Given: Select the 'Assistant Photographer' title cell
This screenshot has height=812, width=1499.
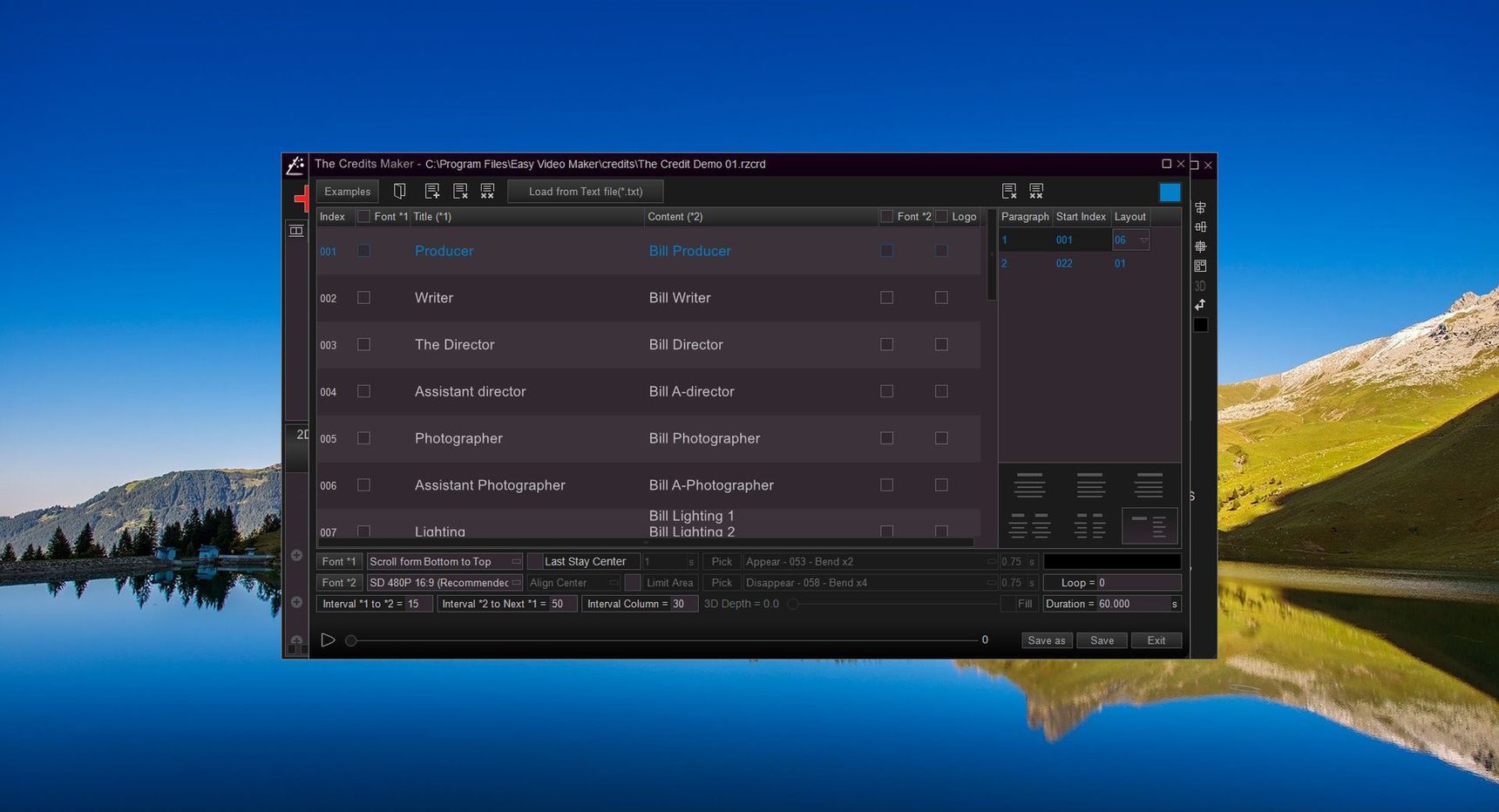Looking at the screenshot, I should pyautogui.click(x=490, y=485).
